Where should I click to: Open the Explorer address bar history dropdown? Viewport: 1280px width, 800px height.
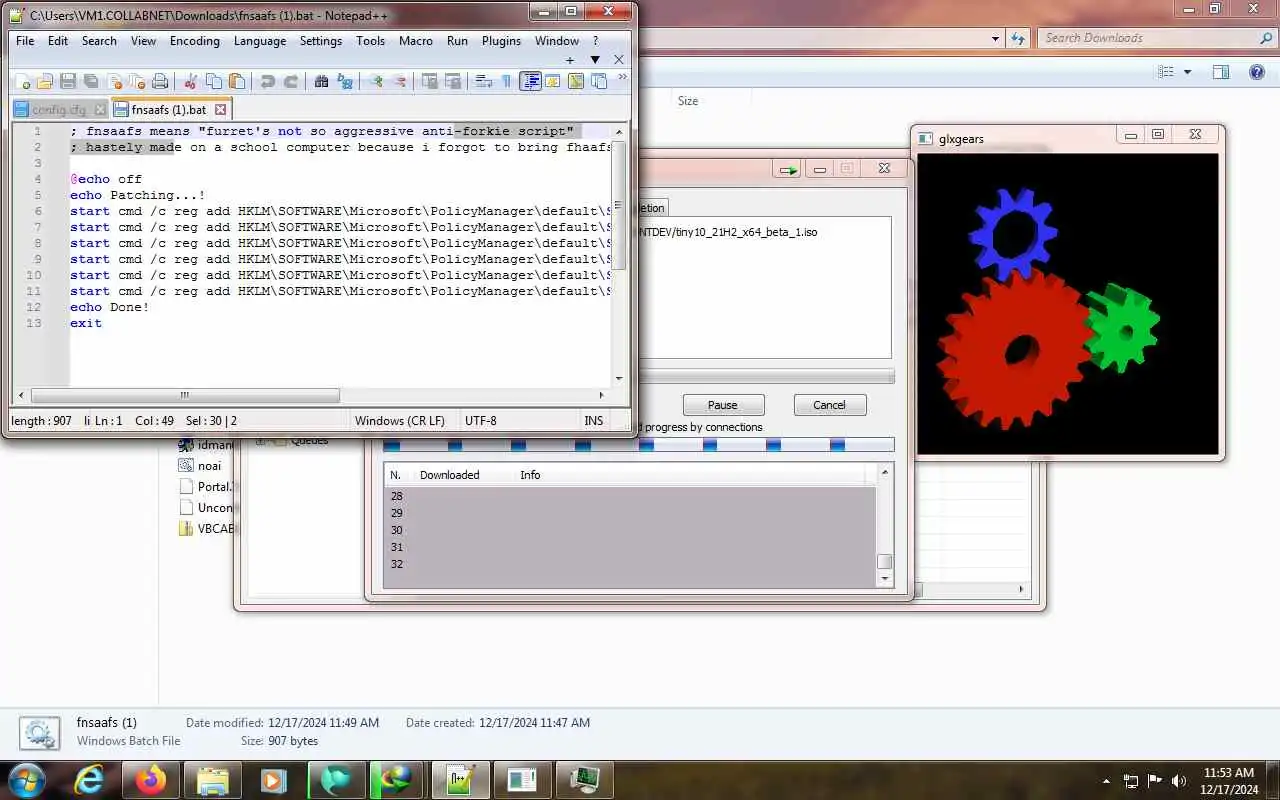coord(995,38)
